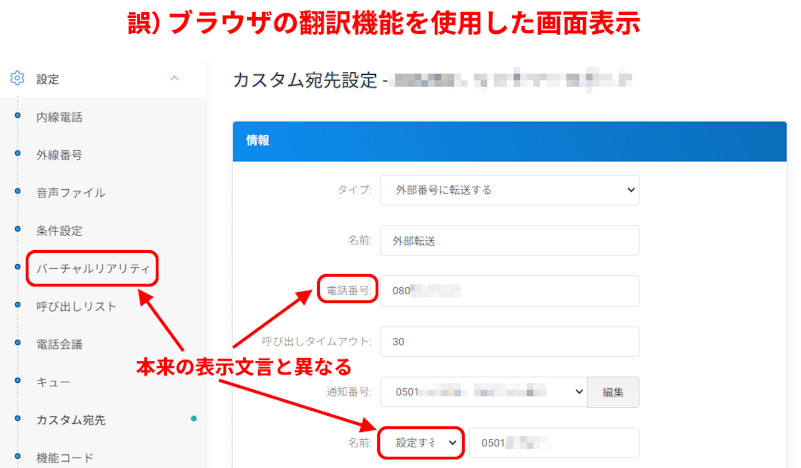Click the 名前 field containing 外部転送
The width and height of the screenshot is (801, 468).
click(x=510, y=240)
